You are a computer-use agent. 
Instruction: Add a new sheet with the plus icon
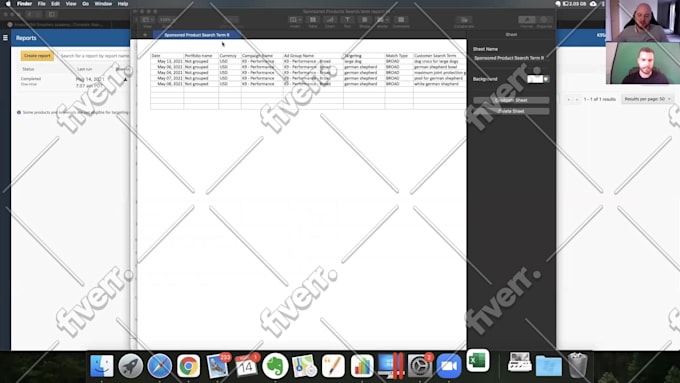[145, 35]
